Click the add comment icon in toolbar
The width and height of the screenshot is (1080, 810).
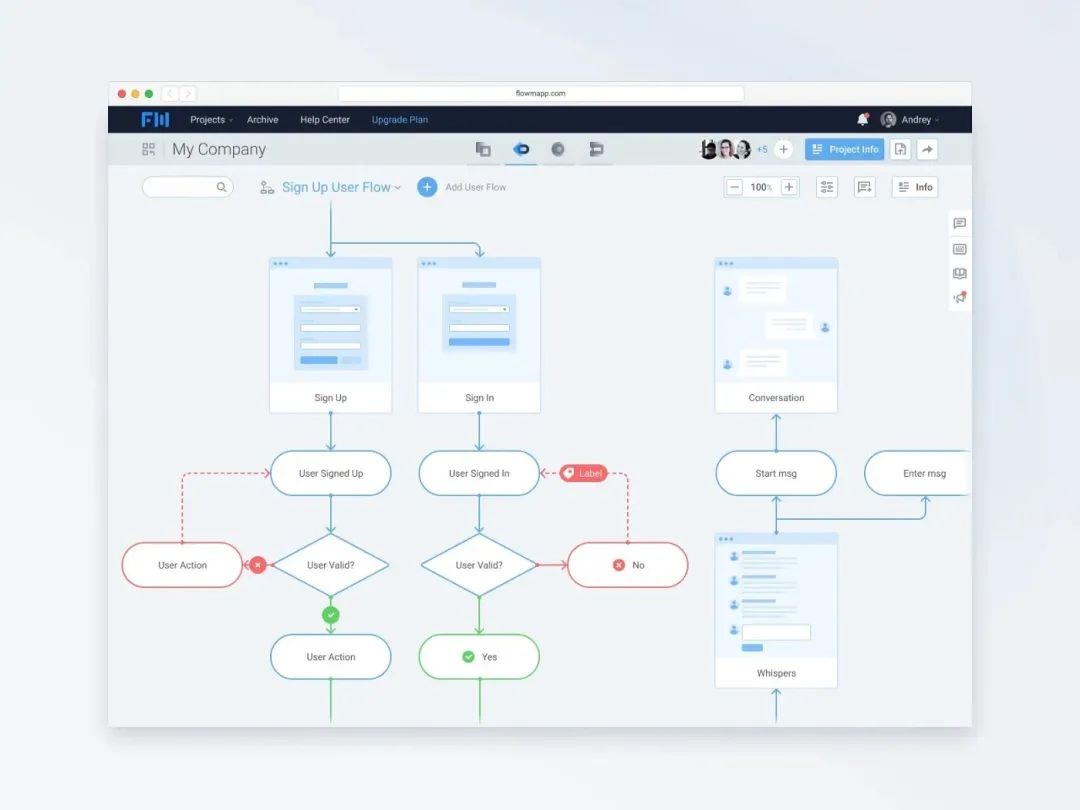coord(864,187)
